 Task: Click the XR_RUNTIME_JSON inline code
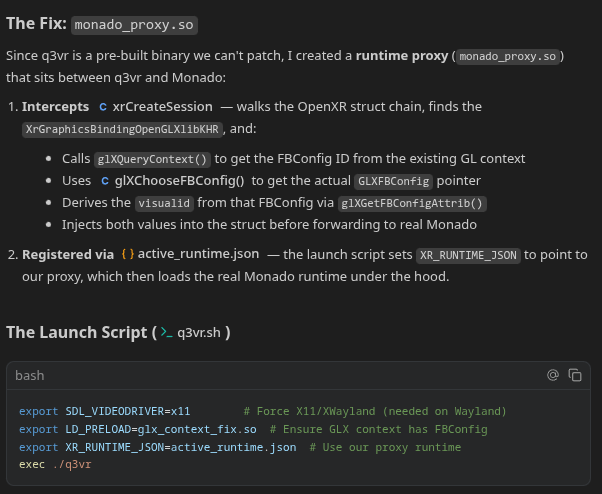click(x=468, y=255)
